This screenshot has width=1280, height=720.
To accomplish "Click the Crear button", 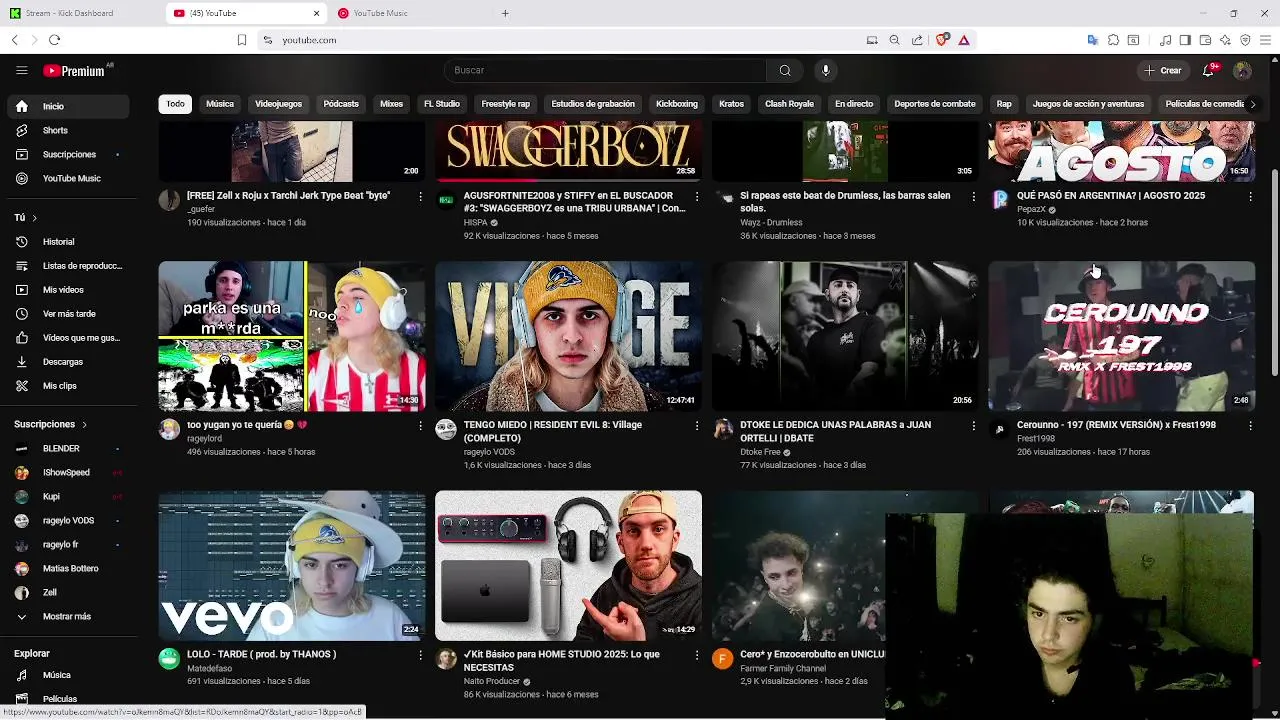I will pos(1163,70).
